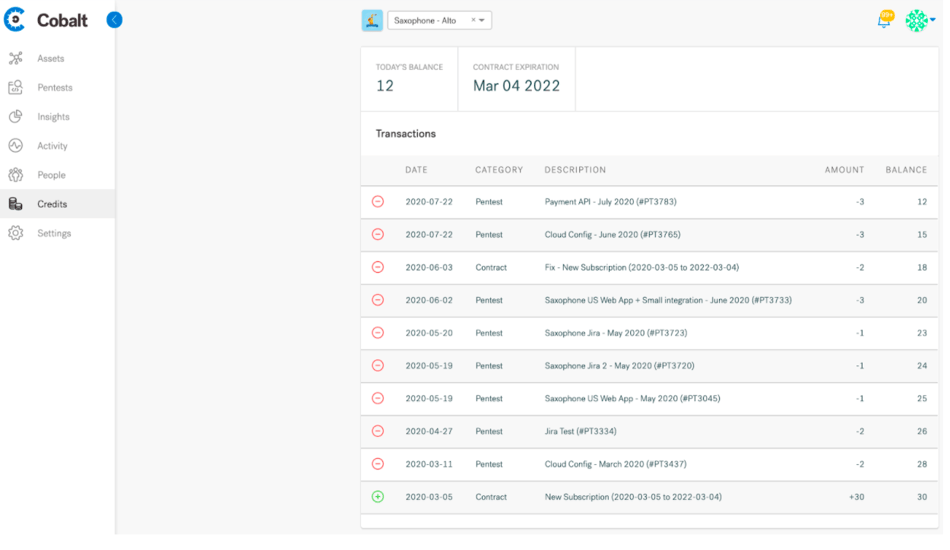Viewport: 950px width, 550px height.
Task: Click the Cobalt logo
Action: (46, 20)
